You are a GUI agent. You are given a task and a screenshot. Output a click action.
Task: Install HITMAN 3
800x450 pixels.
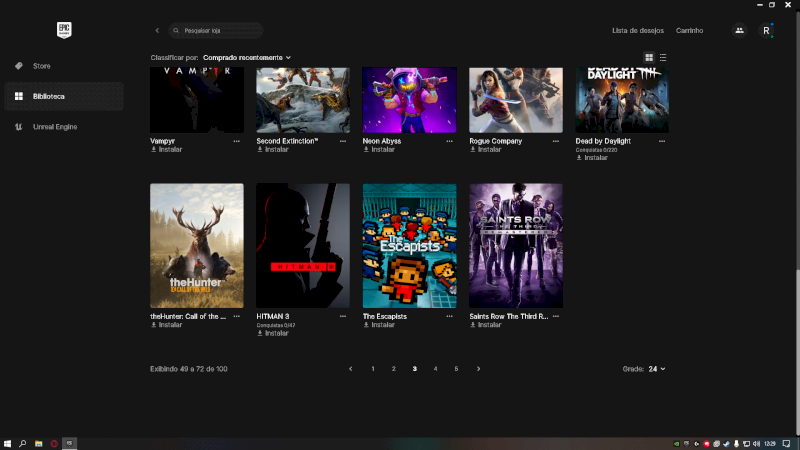pos(272,333)
